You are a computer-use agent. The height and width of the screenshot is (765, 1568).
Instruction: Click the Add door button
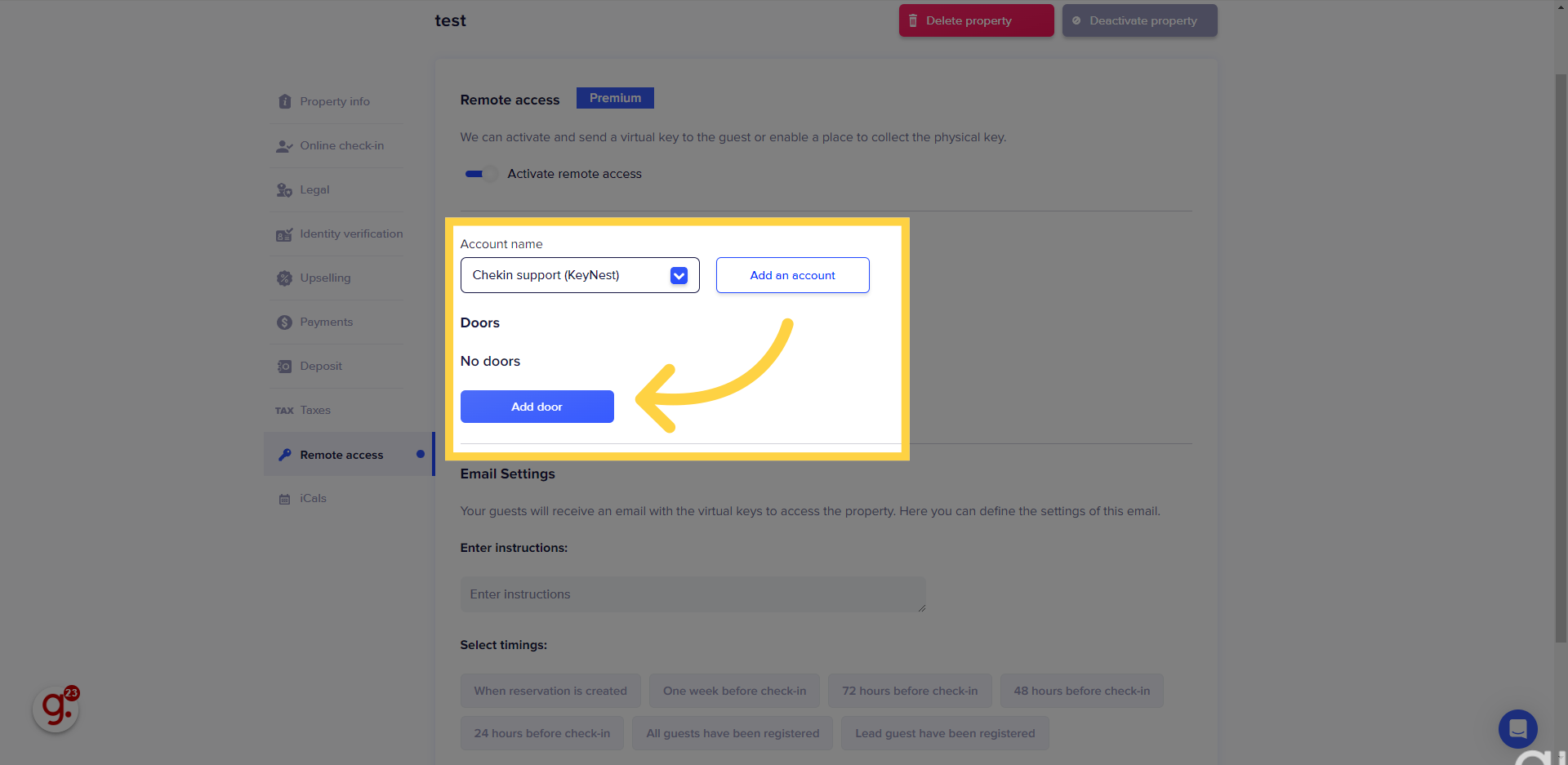[x=537, y=407]
